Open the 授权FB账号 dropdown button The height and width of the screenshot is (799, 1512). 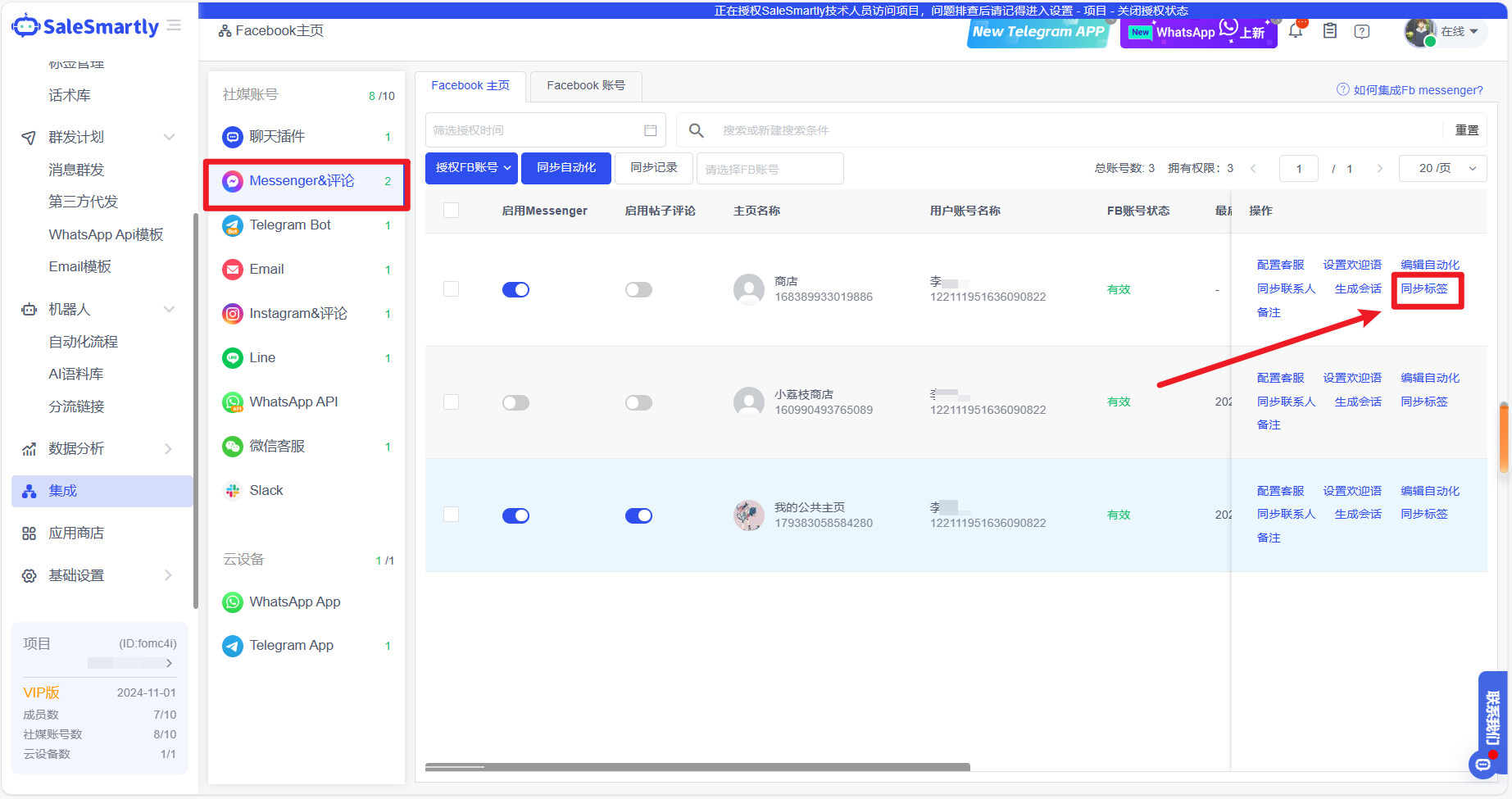[471, 168]
